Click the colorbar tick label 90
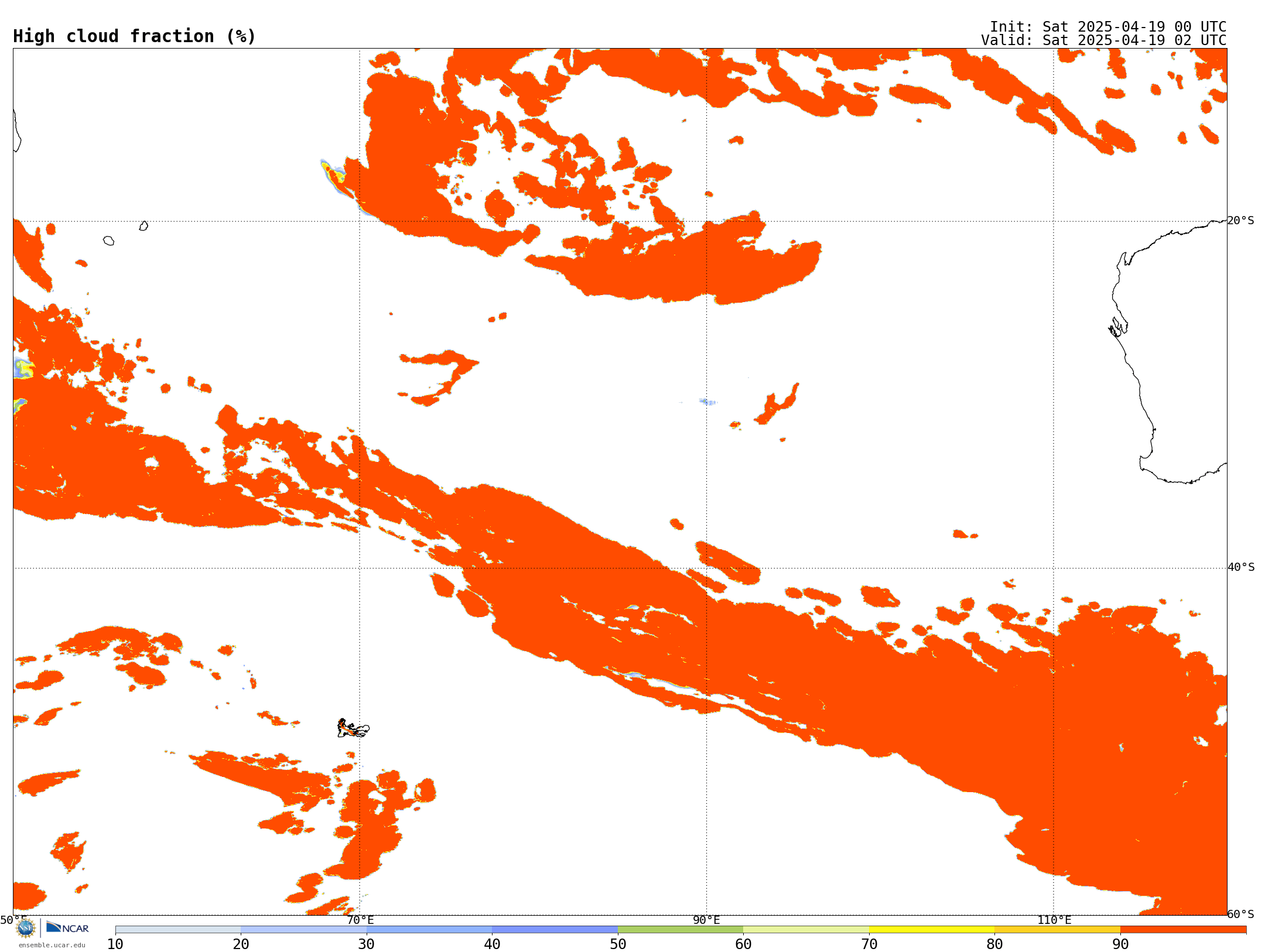This screenshot has width=1265, height=952. tap(1120, 944)
